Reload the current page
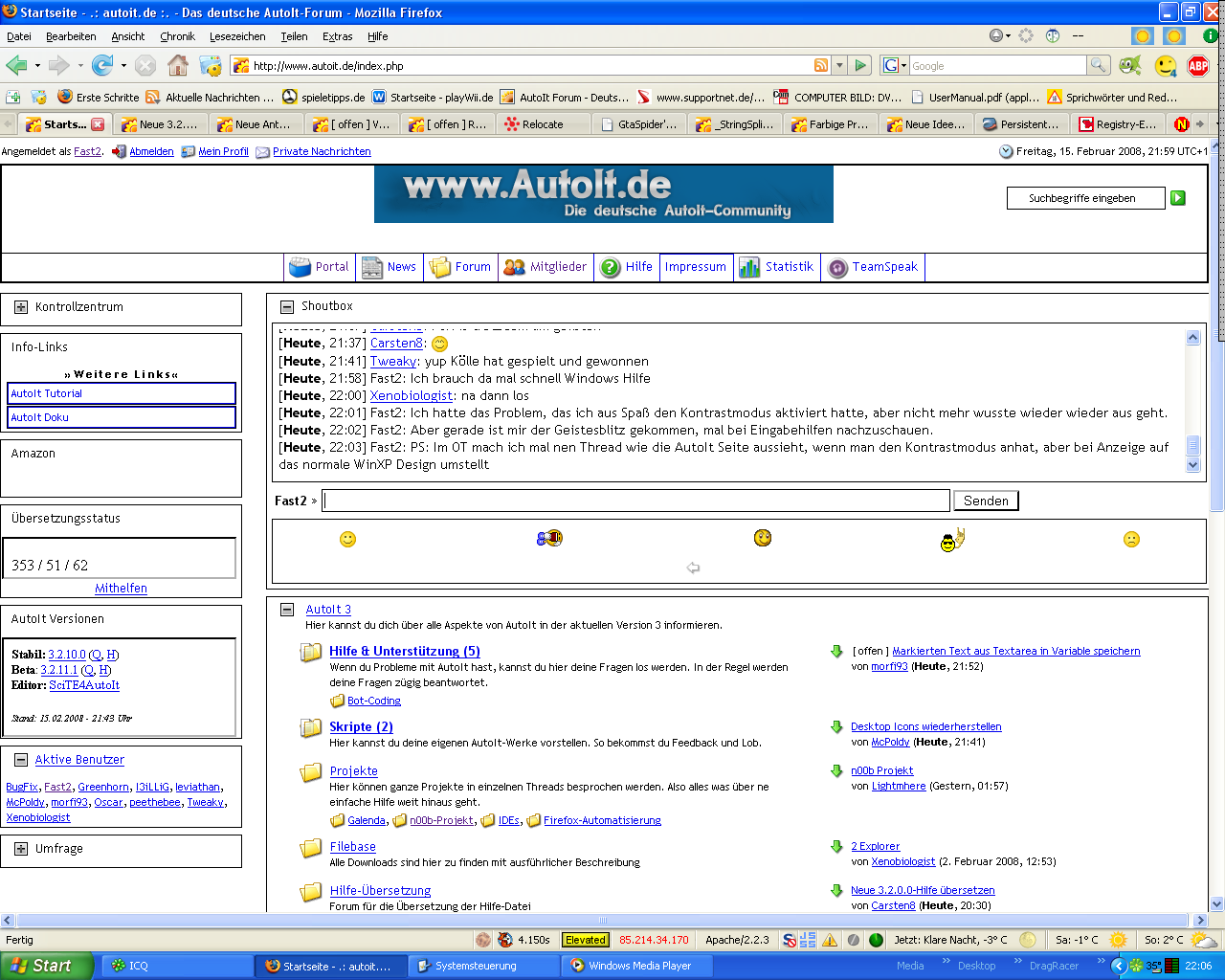This screenshot has width=1225, height=980. [x=102, y=65]
